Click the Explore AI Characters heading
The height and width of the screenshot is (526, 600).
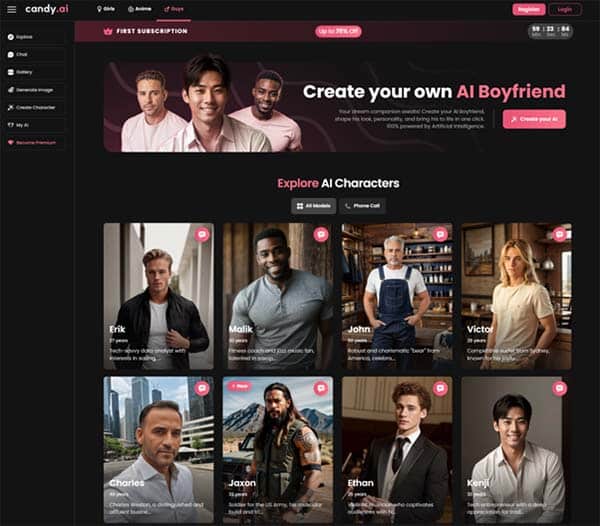338,183
